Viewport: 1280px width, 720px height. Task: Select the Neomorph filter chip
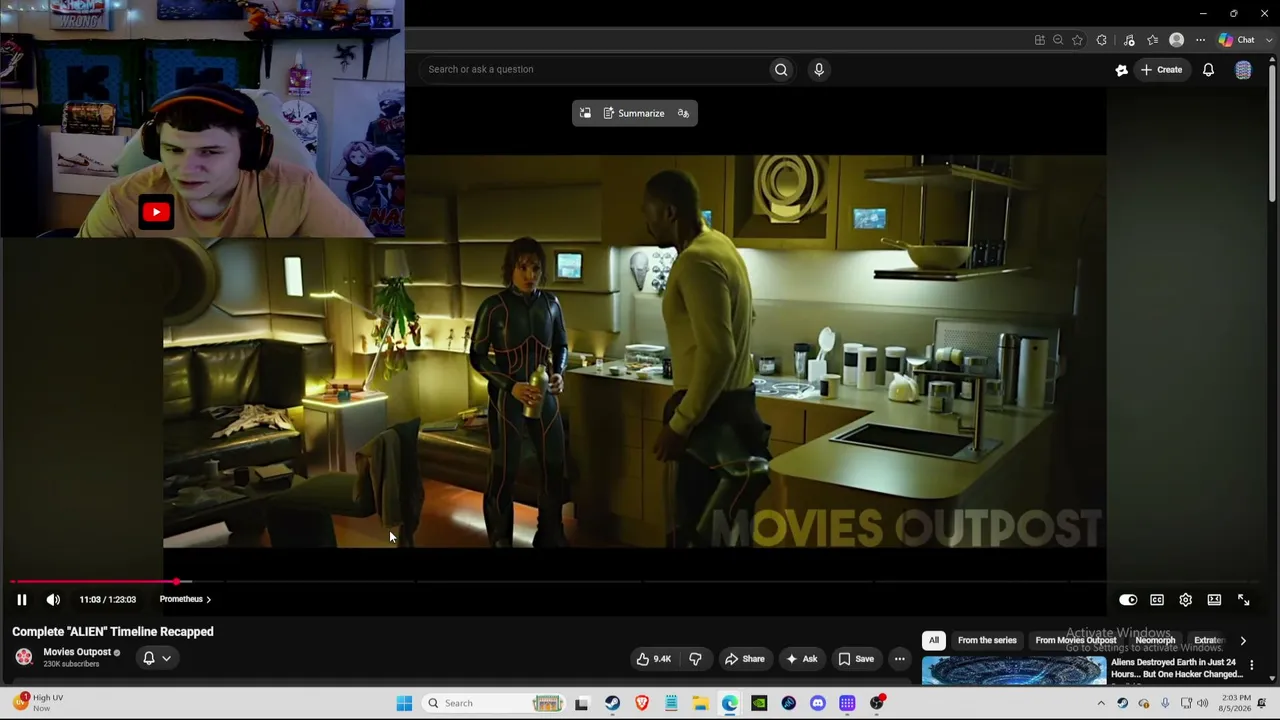[x=1155, y=640]
